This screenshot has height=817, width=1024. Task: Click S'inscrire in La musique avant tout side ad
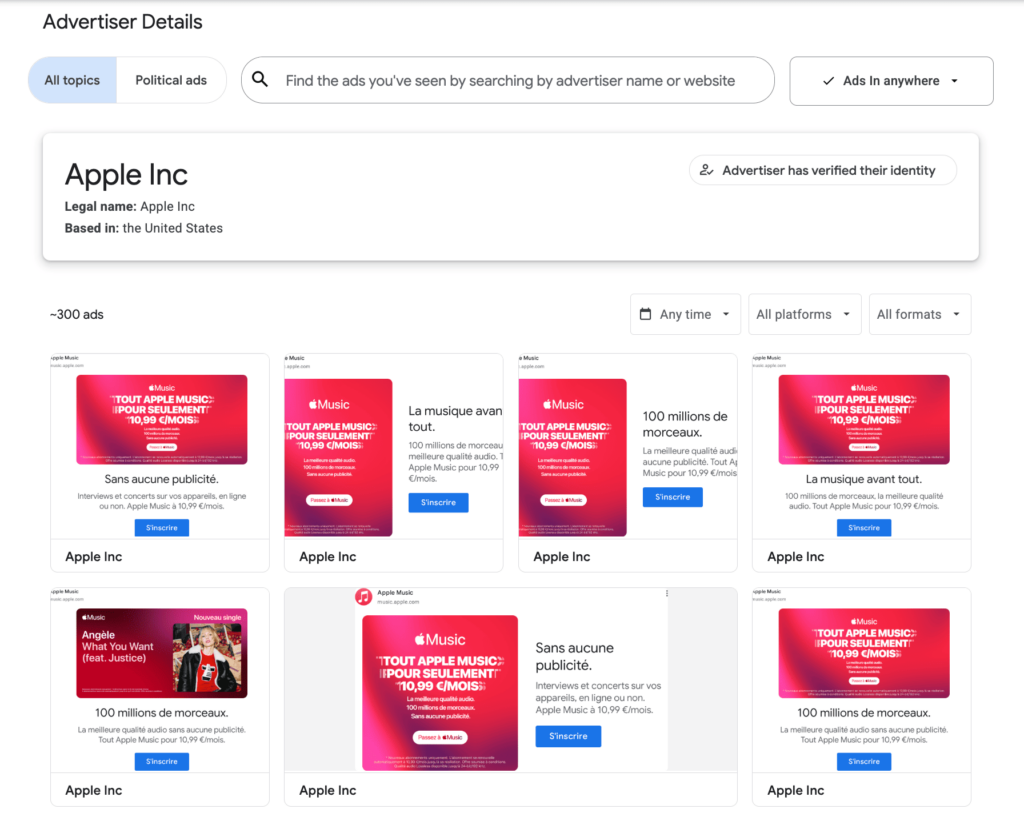click(x=438, y=503)
